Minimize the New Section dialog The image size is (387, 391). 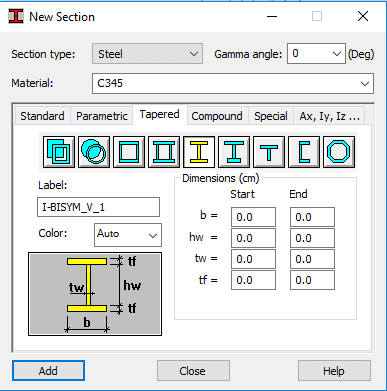coord(272,16)
